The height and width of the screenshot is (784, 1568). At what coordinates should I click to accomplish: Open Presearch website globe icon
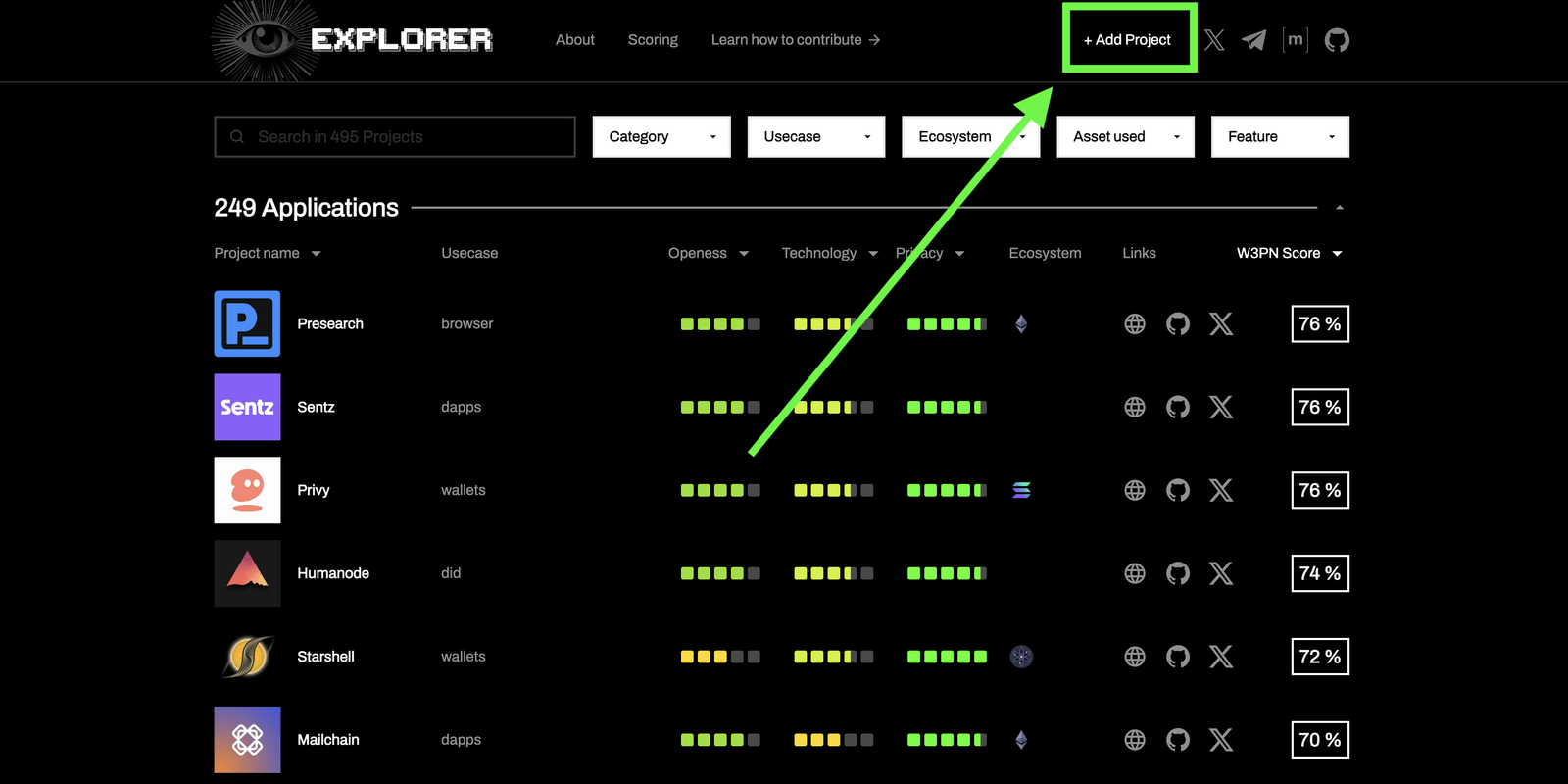[x=1134, y=324]
